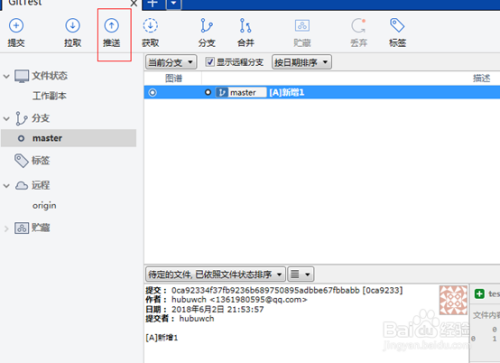This screenshot has height=363, width=500.
Task: Click the 贮藏 (Stash) toolbar icon
Action: tap(302, 26)
